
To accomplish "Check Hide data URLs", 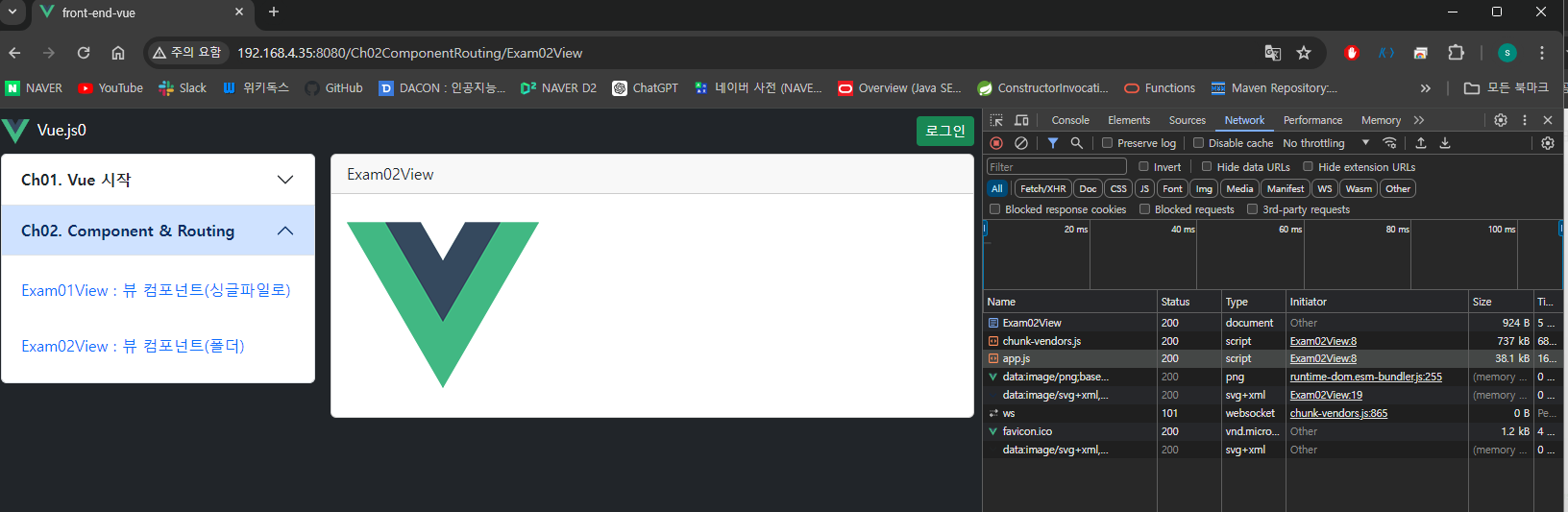I will pos(1207,166).
